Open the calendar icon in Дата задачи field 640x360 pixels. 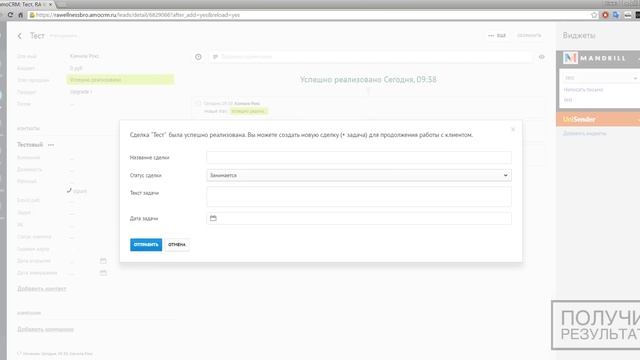213,218
